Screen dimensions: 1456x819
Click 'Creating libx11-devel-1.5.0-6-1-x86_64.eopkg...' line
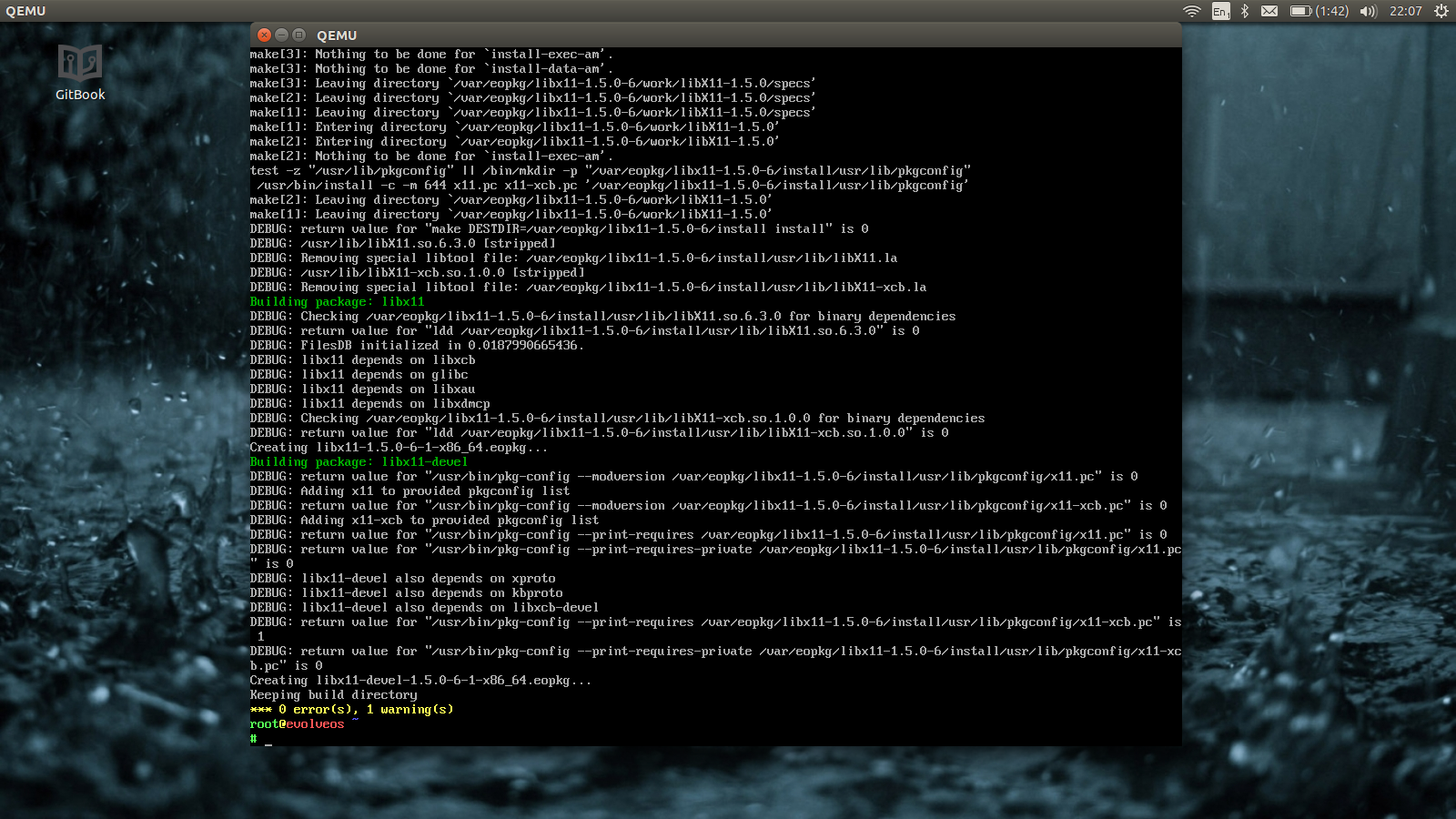coord(421,680)
